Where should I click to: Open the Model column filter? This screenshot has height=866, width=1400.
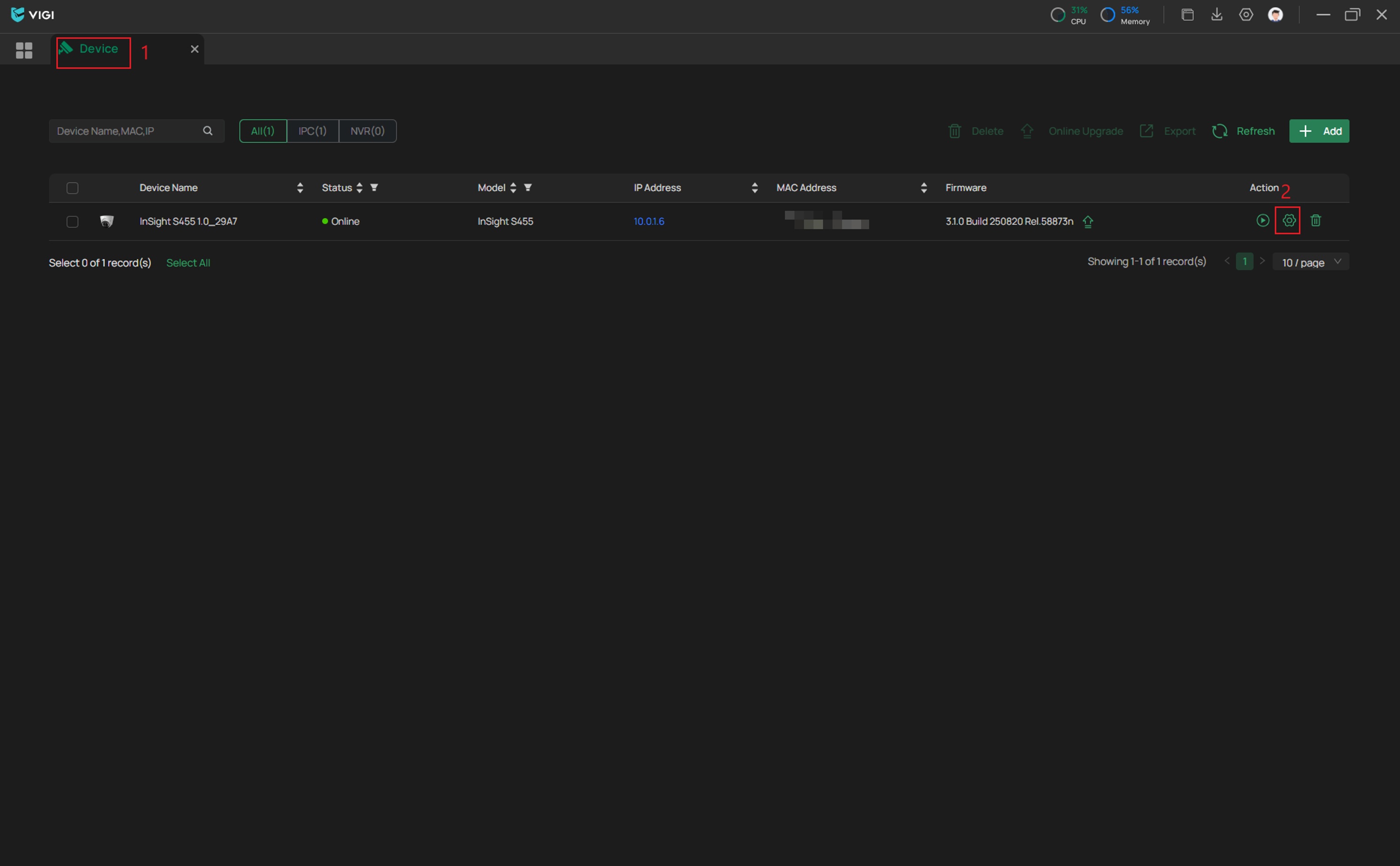[x=528, y=187]
